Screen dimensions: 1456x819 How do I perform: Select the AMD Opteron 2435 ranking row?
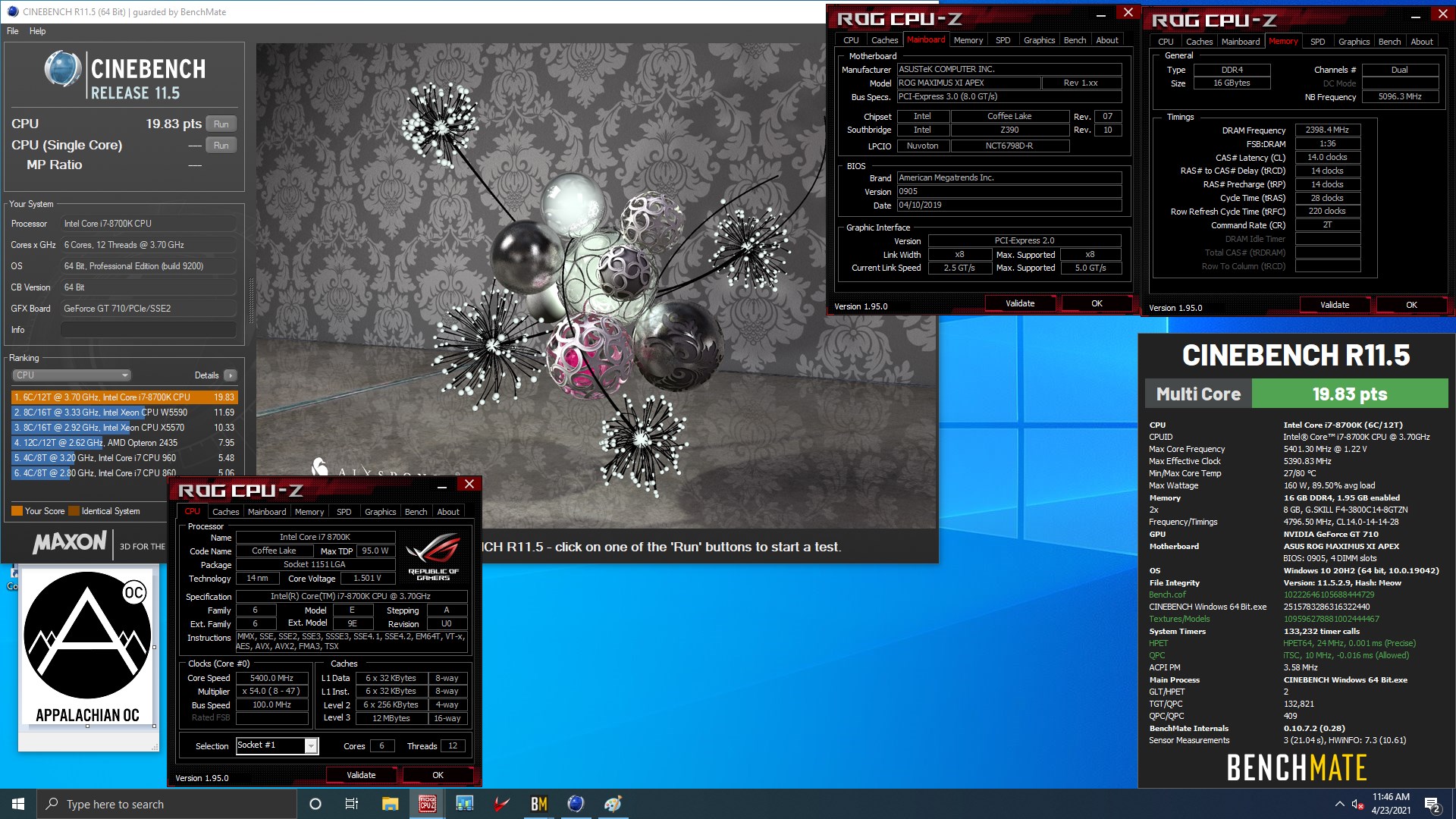(124, 443)
